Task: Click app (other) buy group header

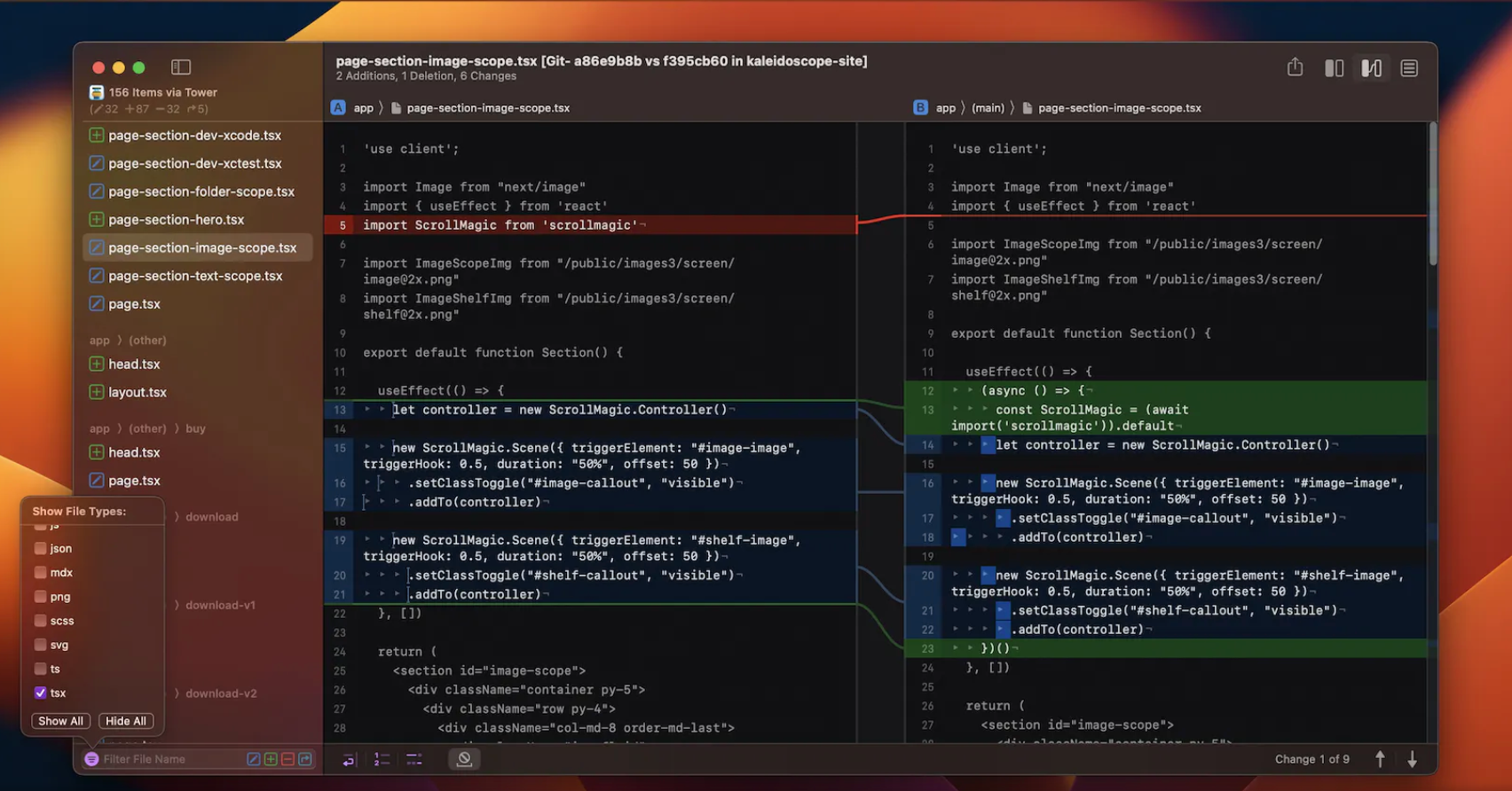Action: coord(147,428)
